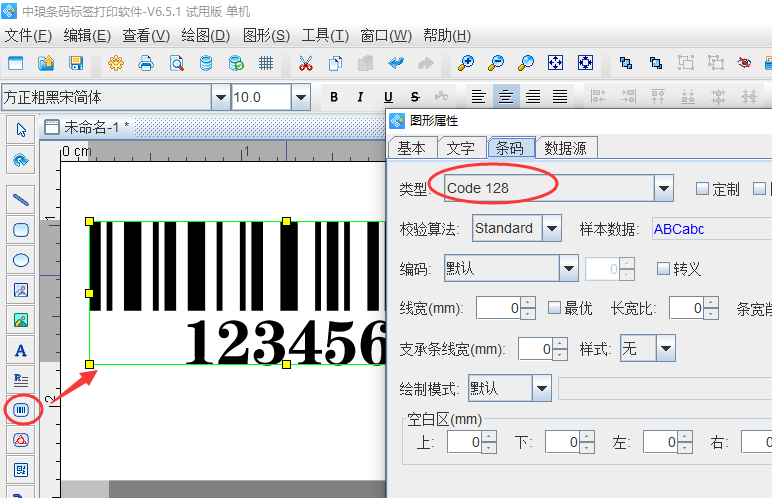The height and width of the screenshot is (498, 772).
Task: Open the 查看(V) menu
Action: coord(146,35)
